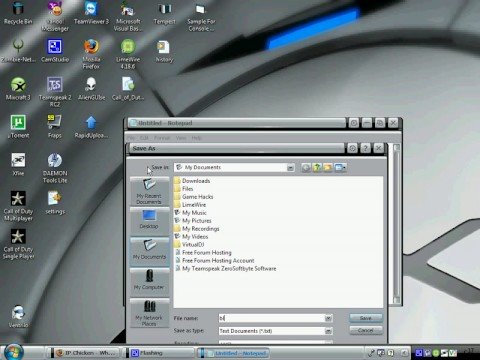Open the settings file on desktop

coord(55,203)
